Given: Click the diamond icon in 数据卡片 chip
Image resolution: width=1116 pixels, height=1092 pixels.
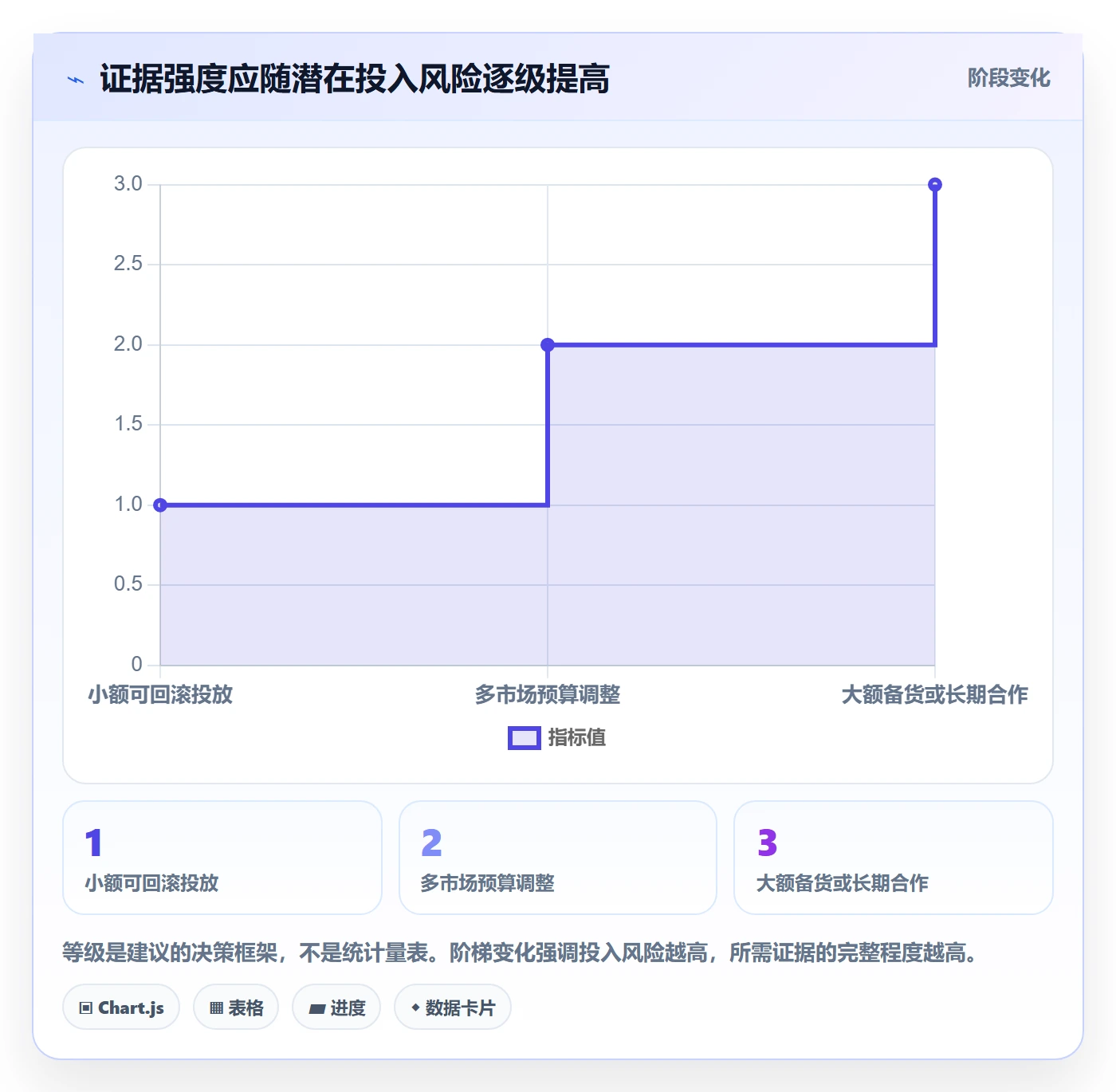Looking at the screenshot, I should pos(415,1008).
